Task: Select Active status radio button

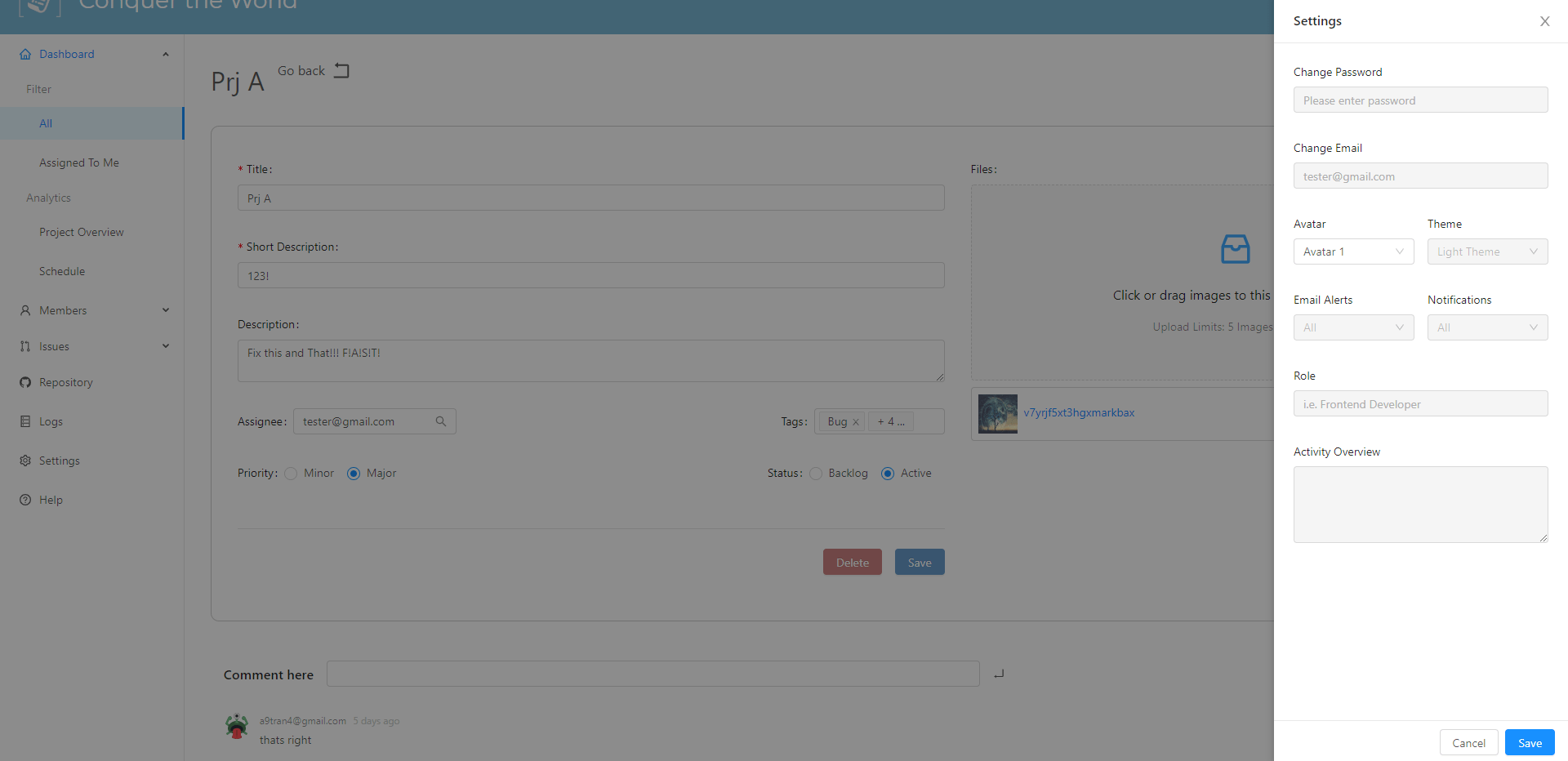Action: point(888,474)
